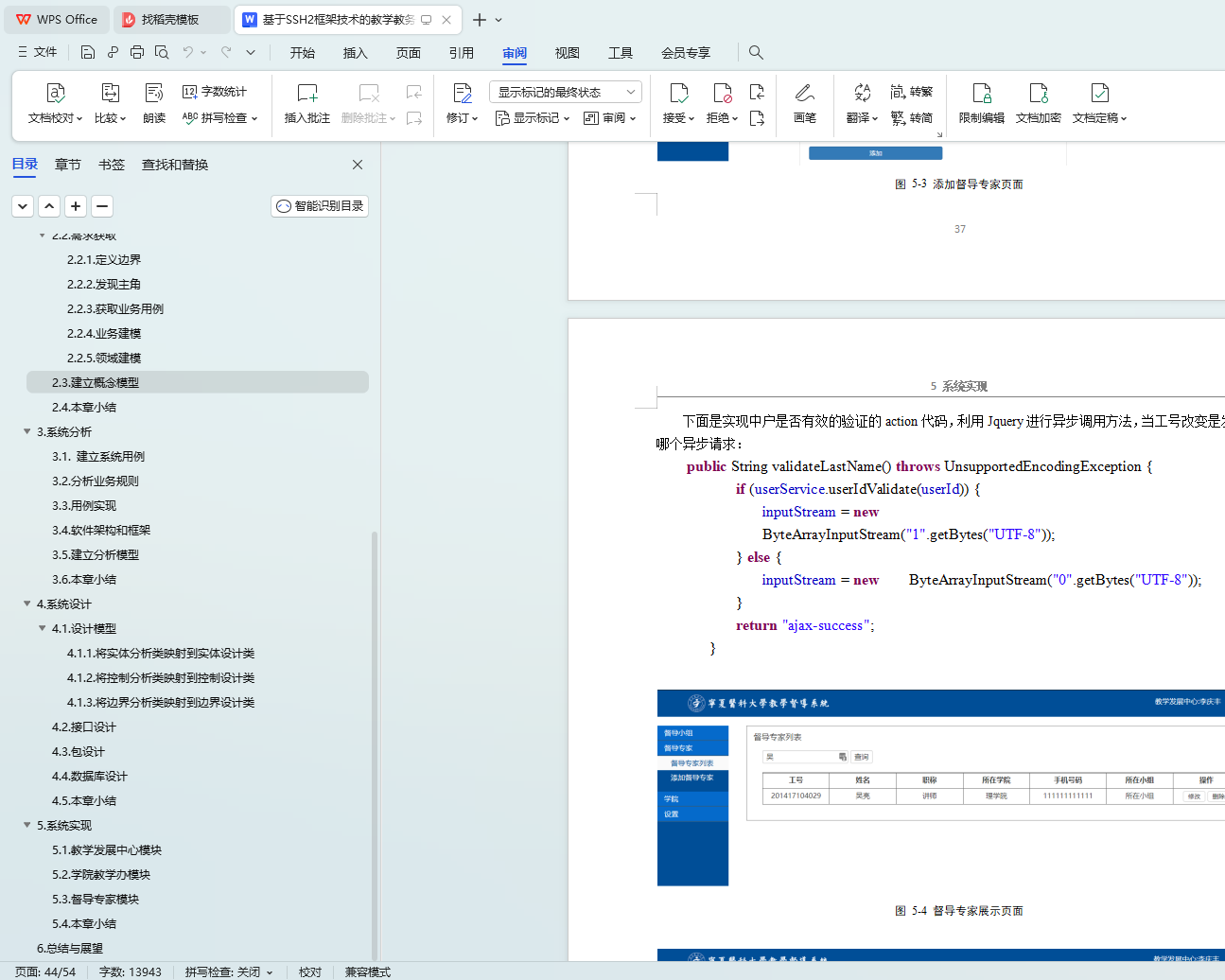Switch to the 视图 ribbon tab
1225x980 pixels.
tap(568, 53)
